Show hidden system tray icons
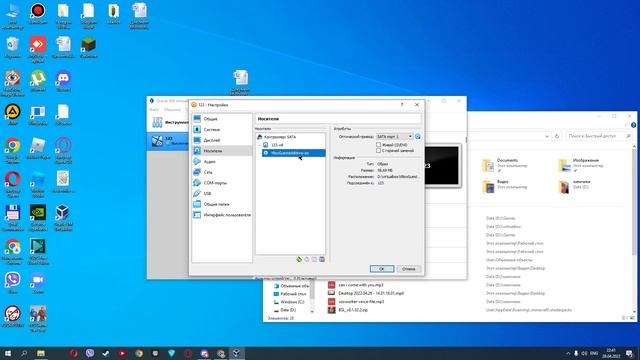 (568, 353)
